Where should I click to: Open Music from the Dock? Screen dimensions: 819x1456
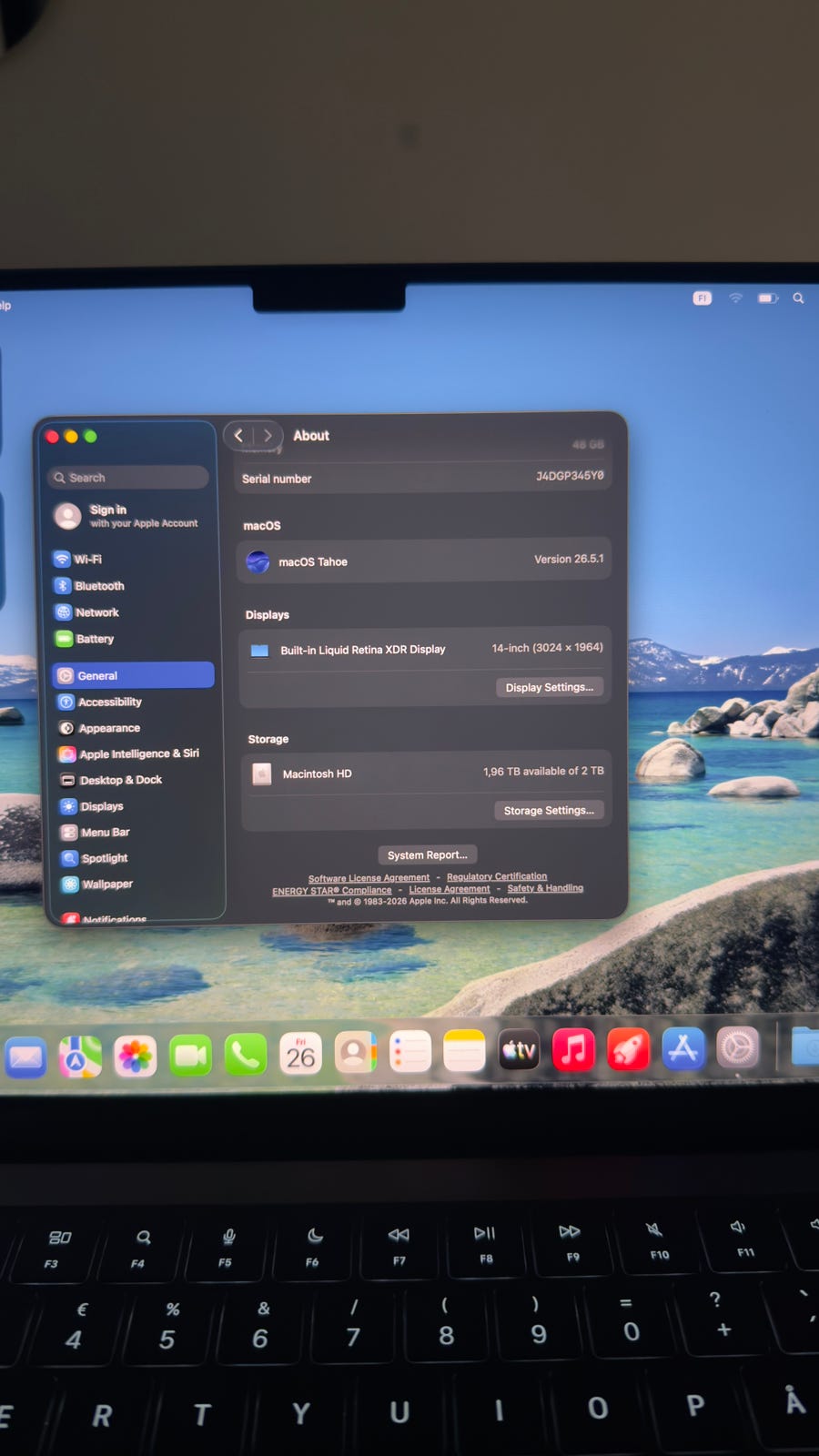[573, 1050]
